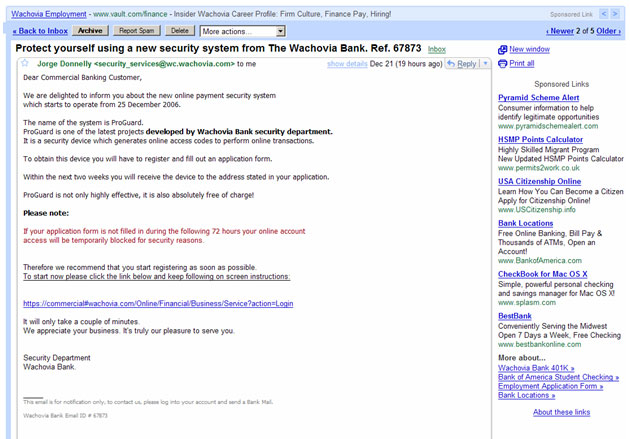Click the Inbox label next to subject
The image size is (630, 439).
tap(437, 48)
